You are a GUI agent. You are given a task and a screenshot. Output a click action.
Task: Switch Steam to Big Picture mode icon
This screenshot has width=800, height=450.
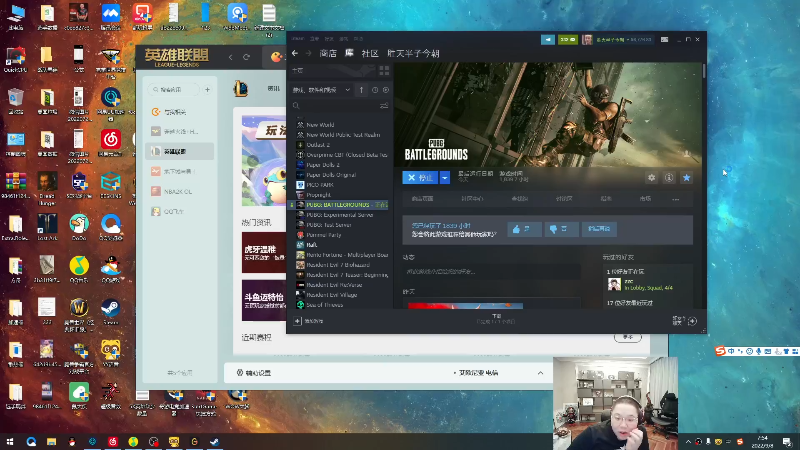(x=664, y=39)
